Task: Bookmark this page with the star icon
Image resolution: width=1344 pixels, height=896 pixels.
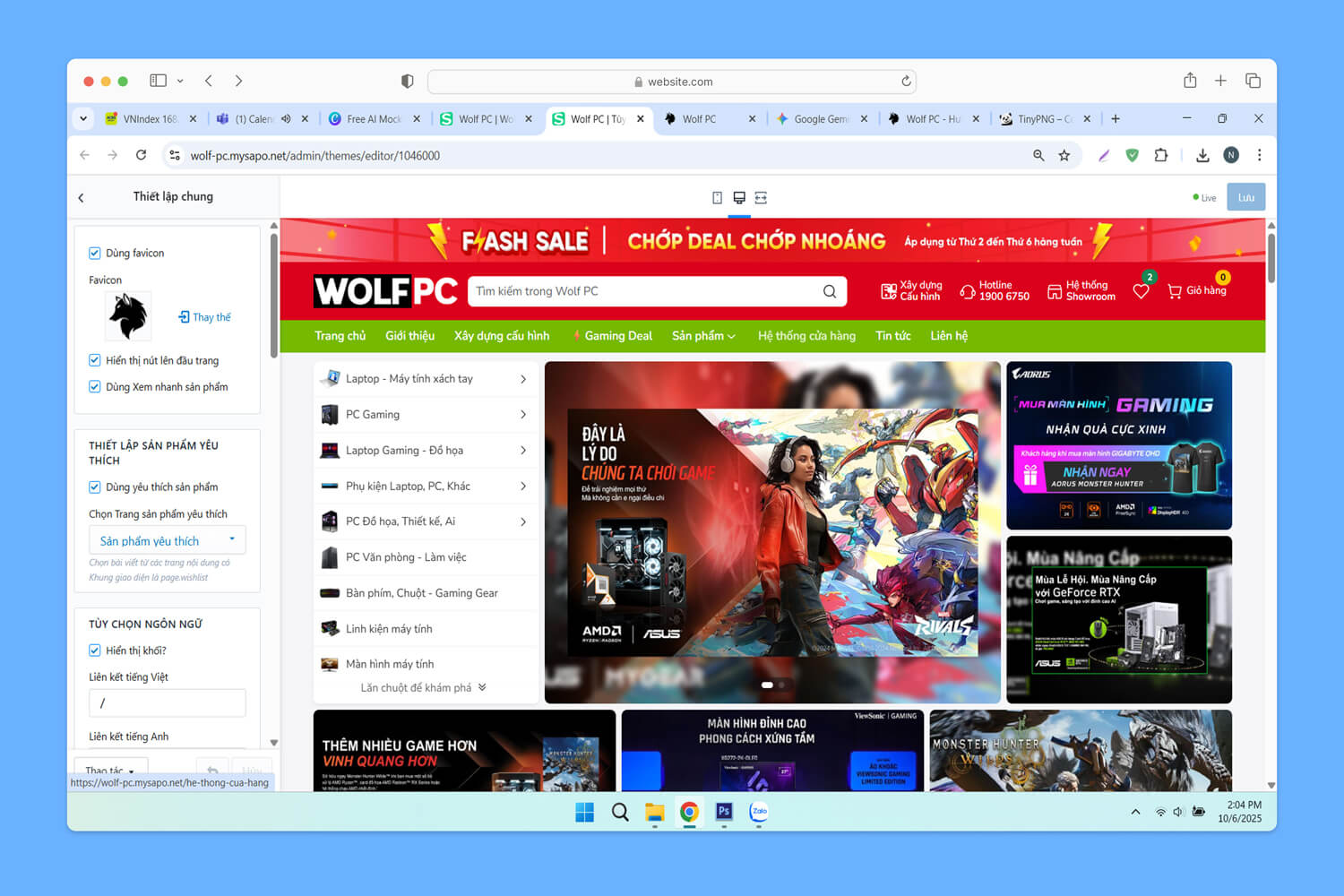Action: 1064,155
